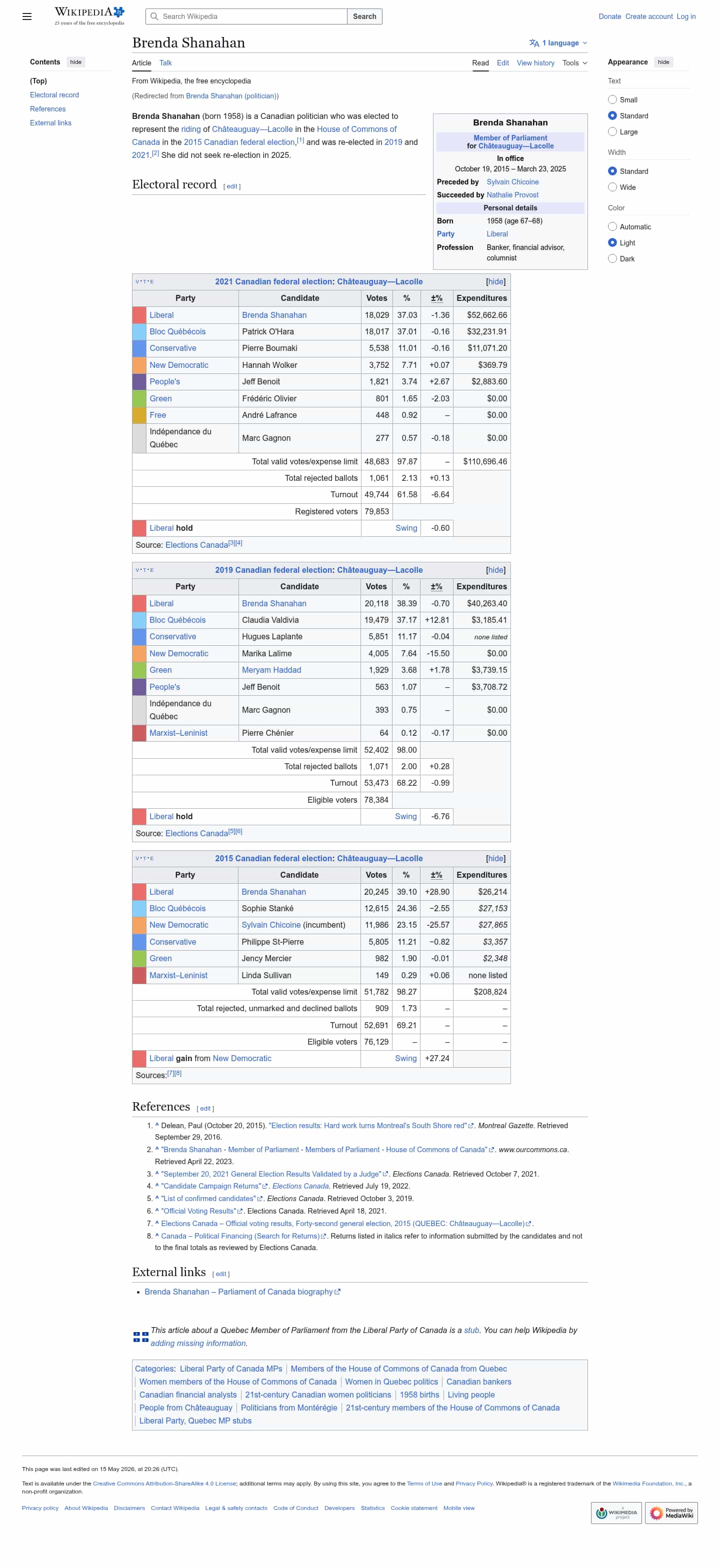The width and height of the screenshot is (720, 1568).
Task: Open the 2015 Canadian federal election link in intro
Action: pyautogui.click(x=239, y=142)
